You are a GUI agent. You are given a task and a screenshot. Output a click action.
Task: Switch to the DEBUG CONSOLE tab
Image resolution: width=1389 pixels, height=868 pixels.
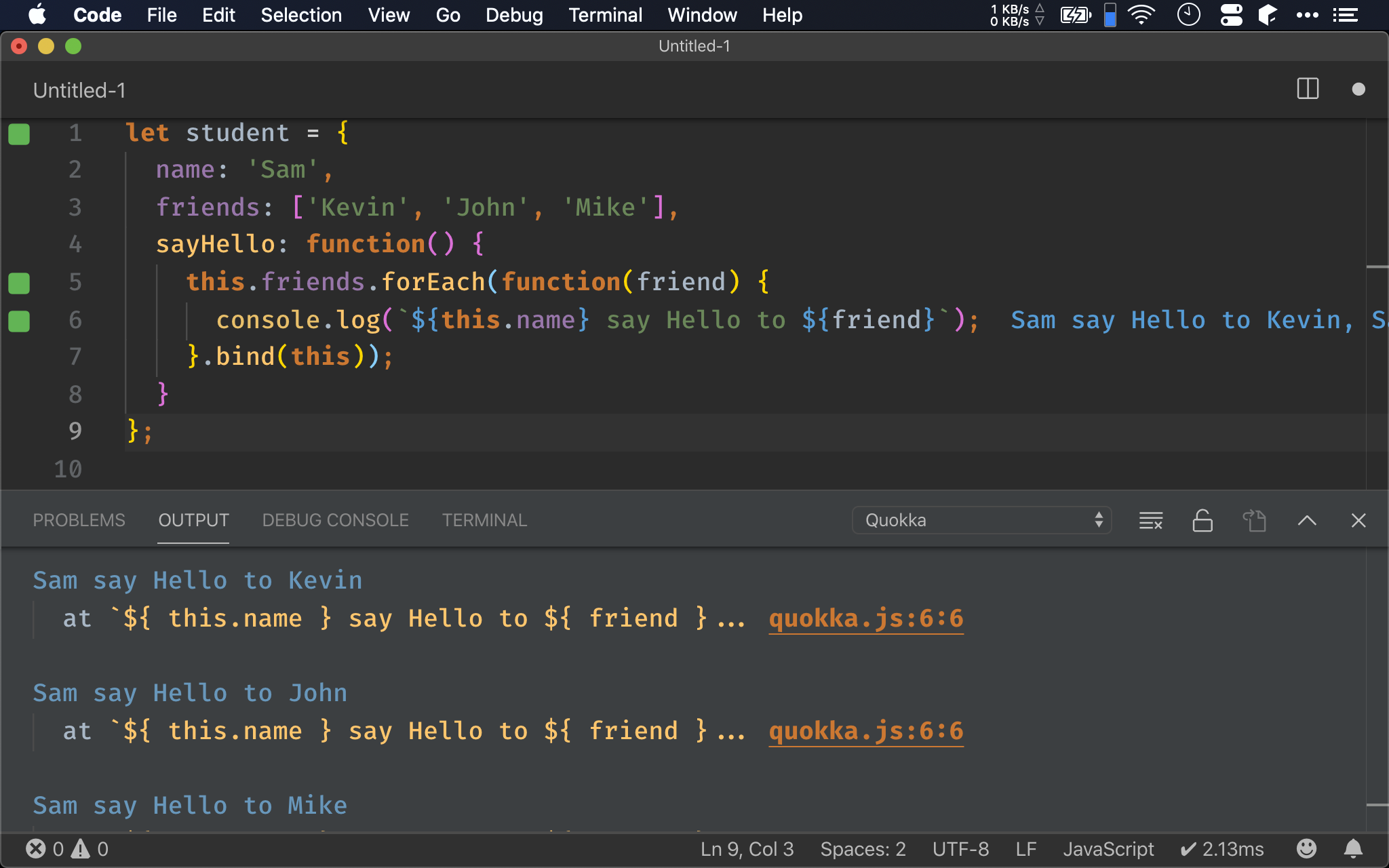click(x=335, y=520)
